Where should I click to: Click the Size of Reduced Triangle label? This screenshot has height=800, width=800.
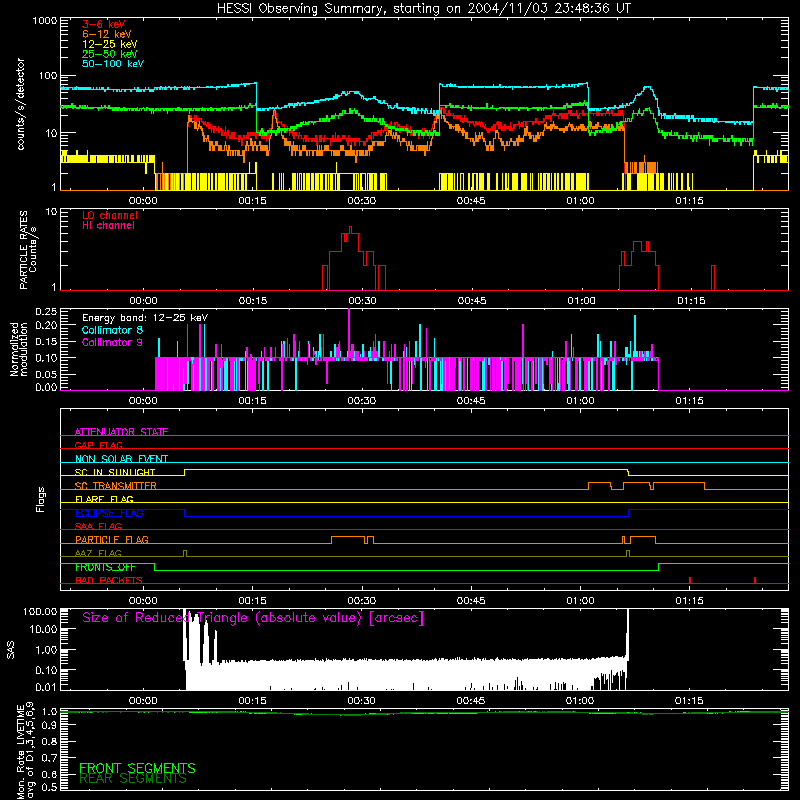pos(253,618)
